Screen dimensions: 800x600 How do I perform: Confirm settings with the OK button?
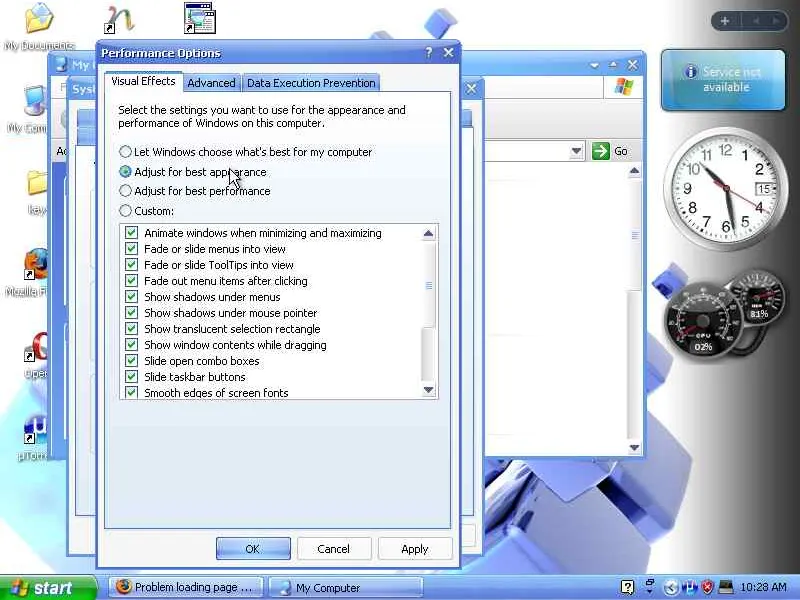[253, 548]
